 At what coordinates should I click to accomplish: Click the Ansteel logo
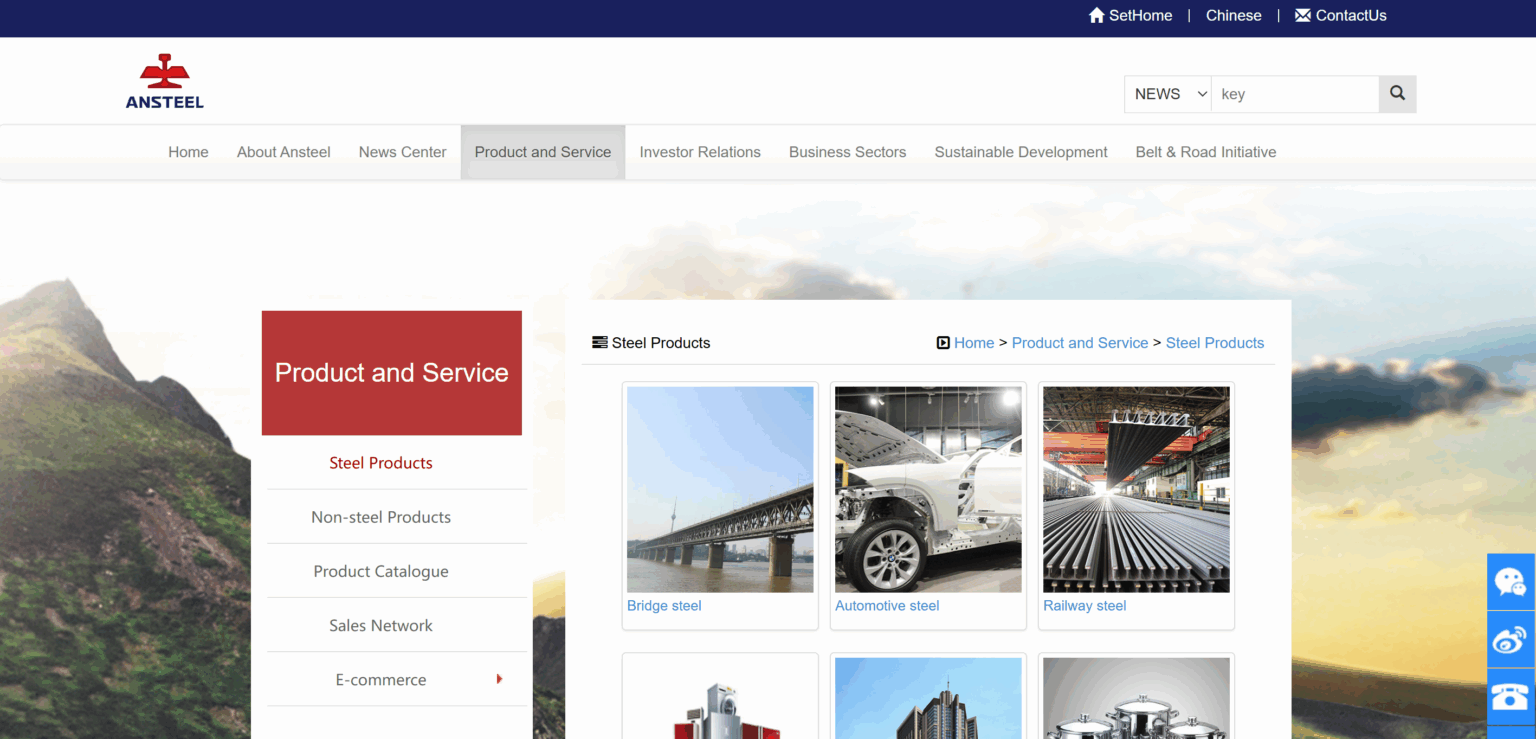[x=165, y=81]
